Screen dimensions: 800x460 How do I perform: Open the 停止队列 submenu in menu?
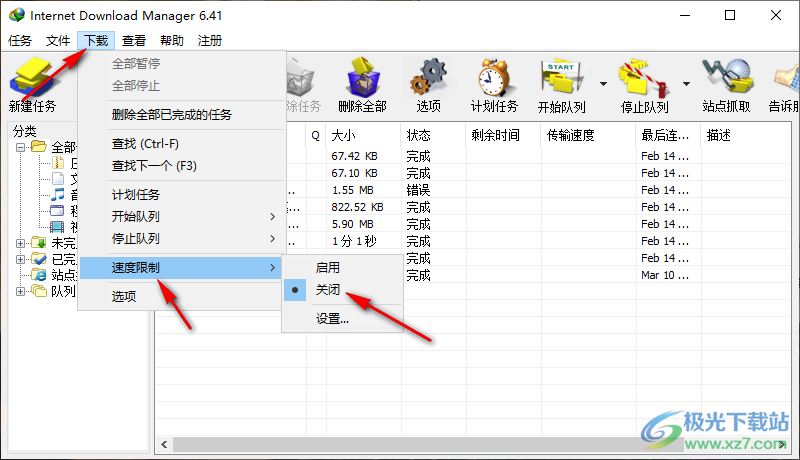181,239
